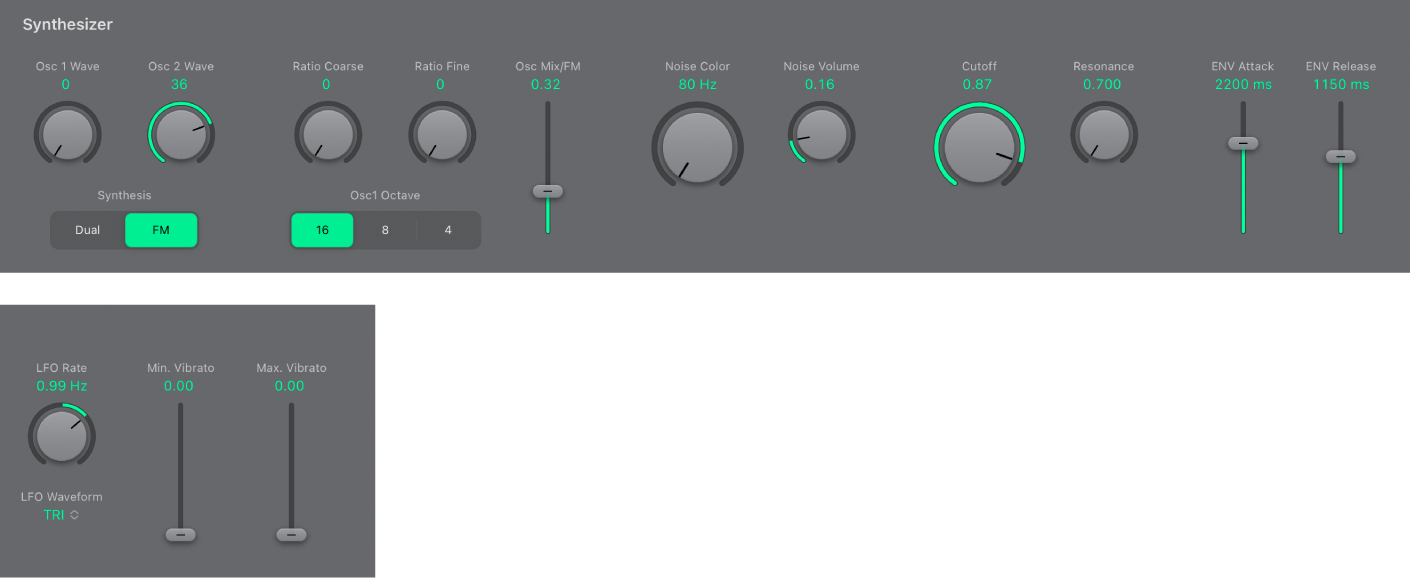Click the Osc 1 Wave knob
Viewport: 1410px width, 580px height.
67,133
